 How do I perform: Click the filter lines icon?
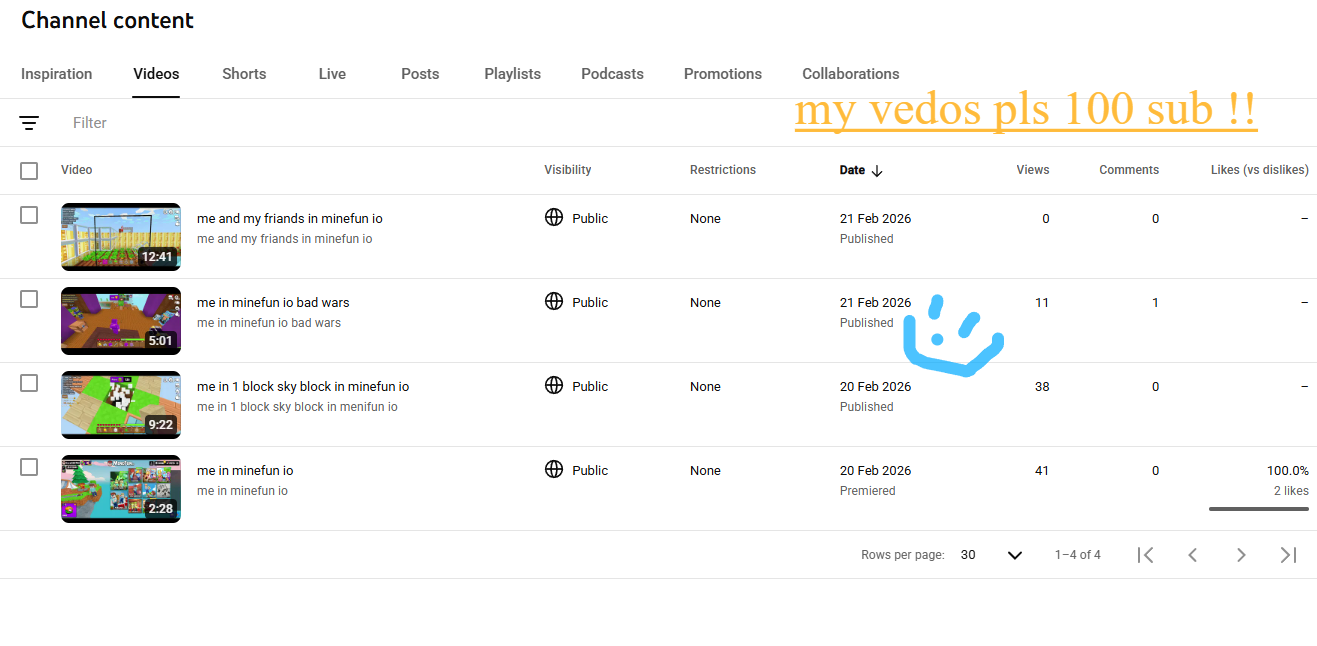coord(29,123)
